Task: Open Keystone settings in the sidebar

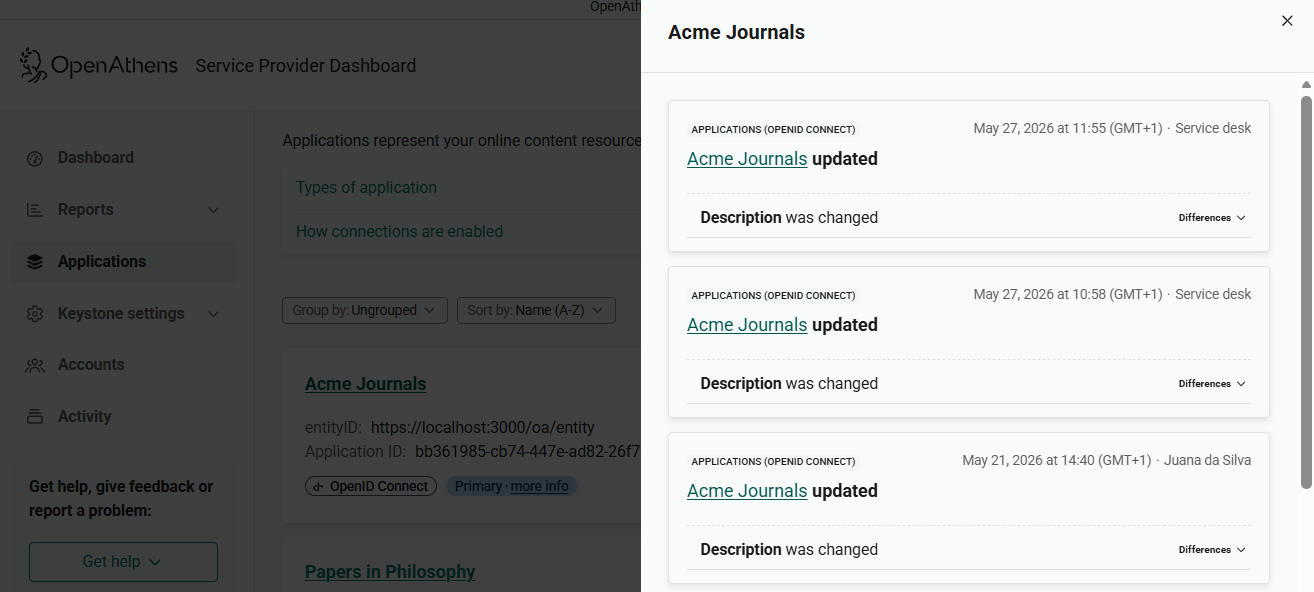Action: pos(124,314)
